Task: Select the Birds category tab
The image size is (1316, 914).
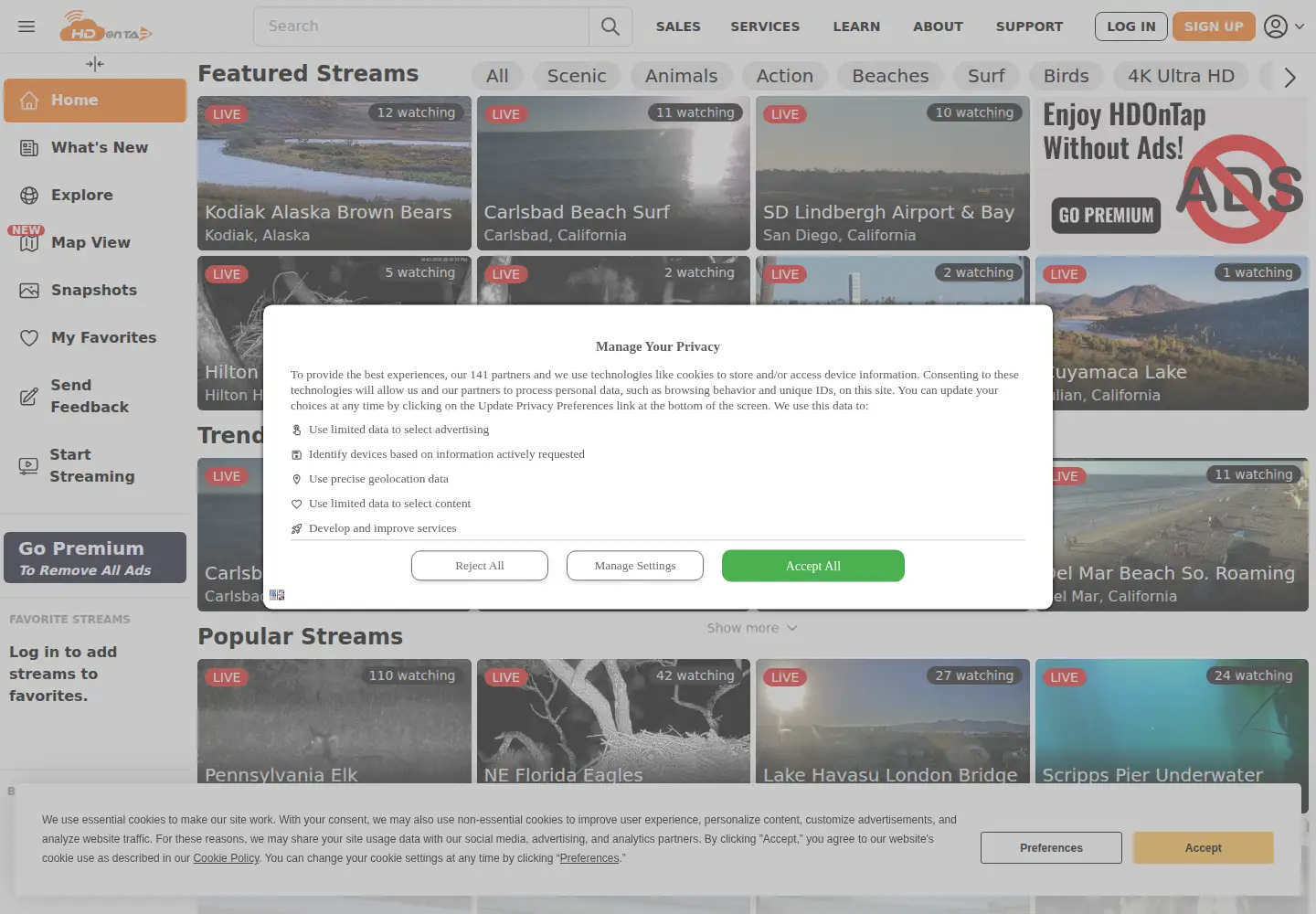Action: [x=1067, y=76]
